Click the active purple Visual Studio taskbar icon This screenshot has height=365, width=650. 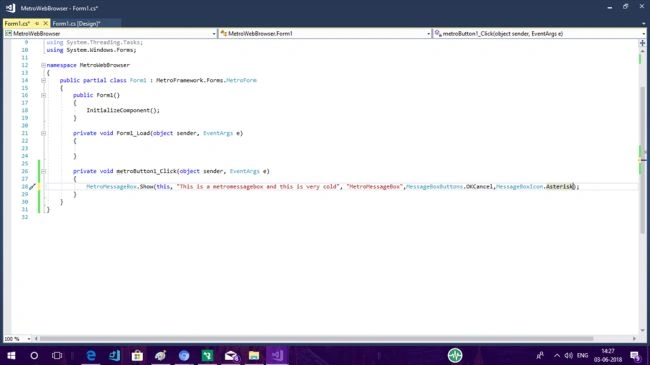(277, 355)
